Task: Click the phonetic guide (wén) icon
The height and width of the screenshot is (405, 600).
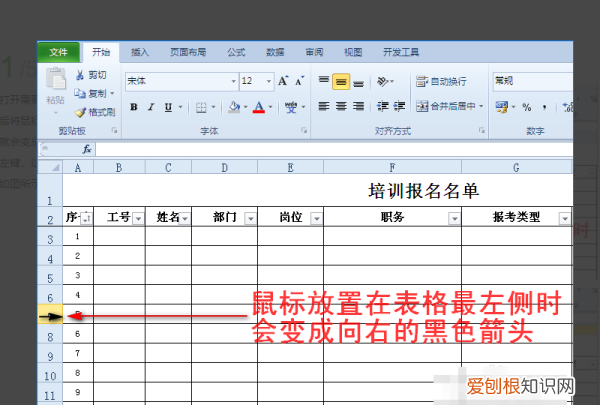Action: coord(291,107)
